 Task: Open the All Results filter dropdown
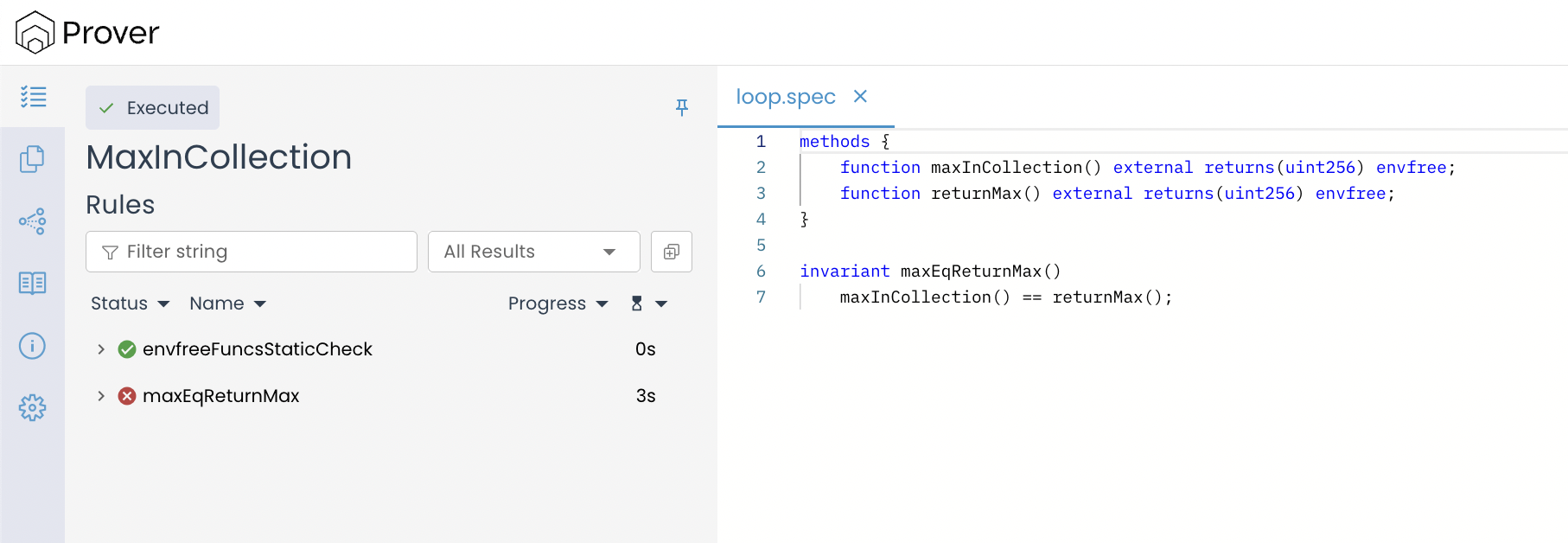tap(533, 252)
